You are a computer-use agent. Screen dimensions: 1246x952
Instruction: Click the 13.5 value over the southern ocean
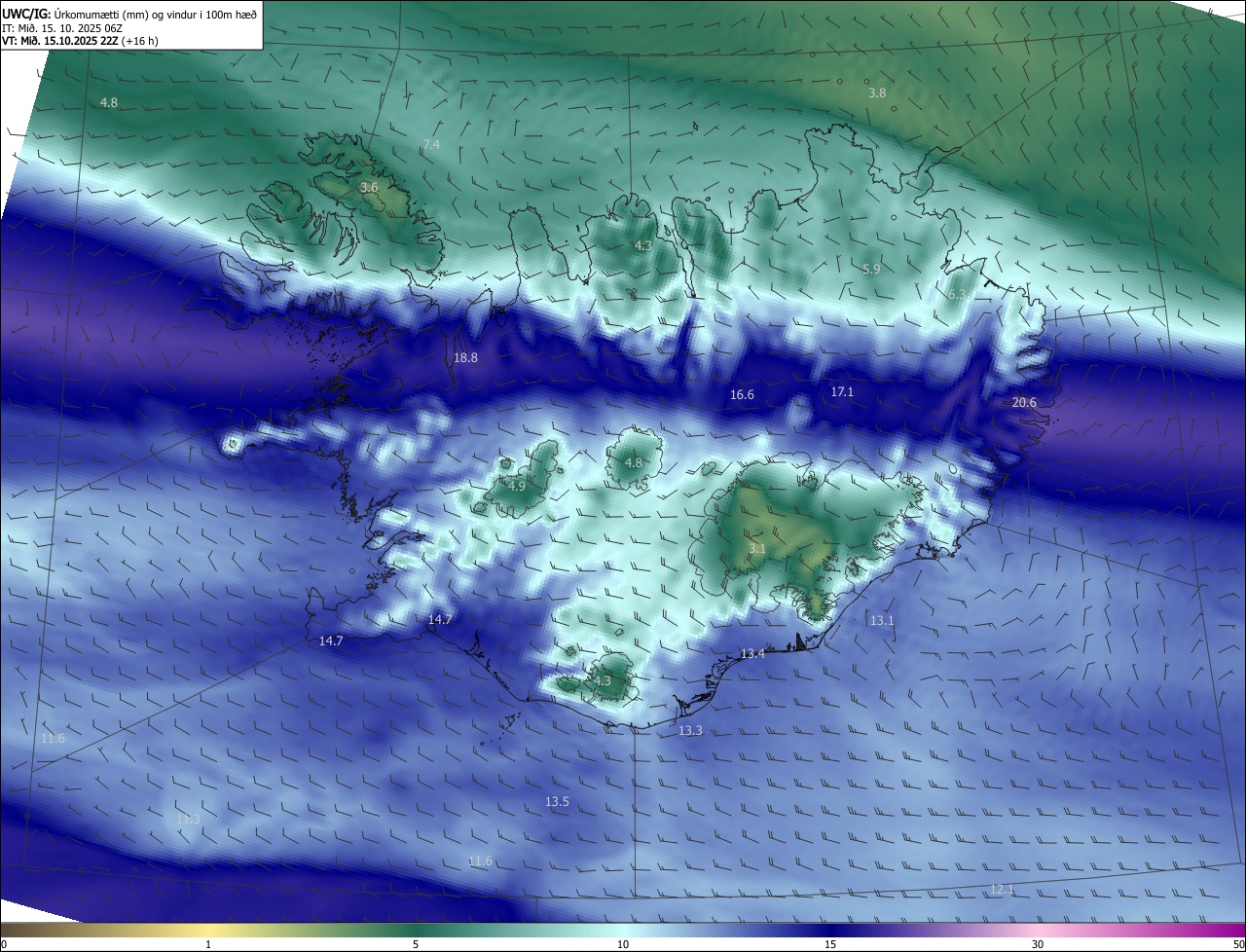(557, 801)
